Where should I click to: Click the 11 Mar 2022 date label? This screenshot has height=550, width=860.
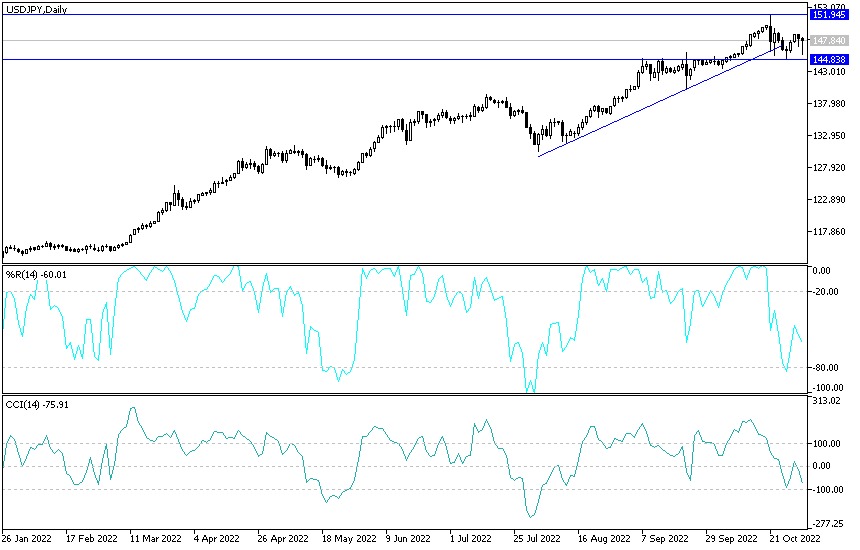click(x=156, y=538)
